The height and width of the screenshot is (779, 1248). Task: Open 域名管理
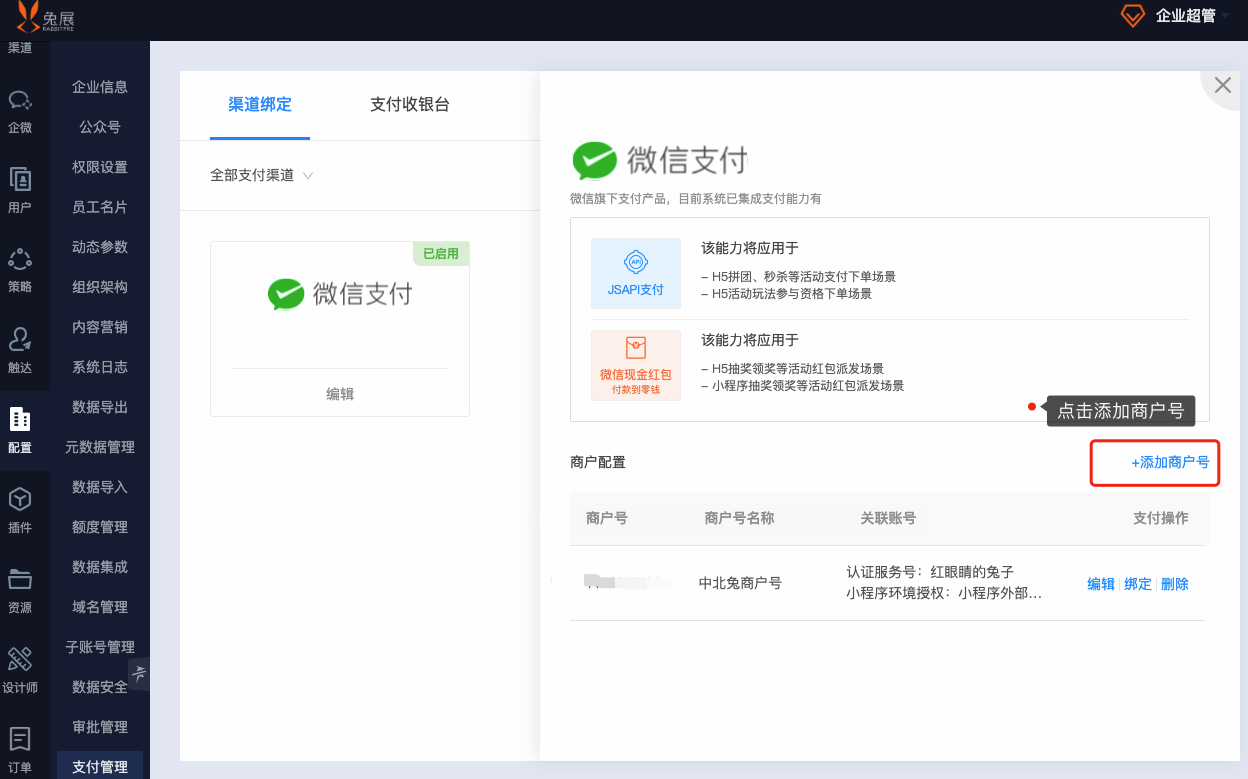point(100,607)
